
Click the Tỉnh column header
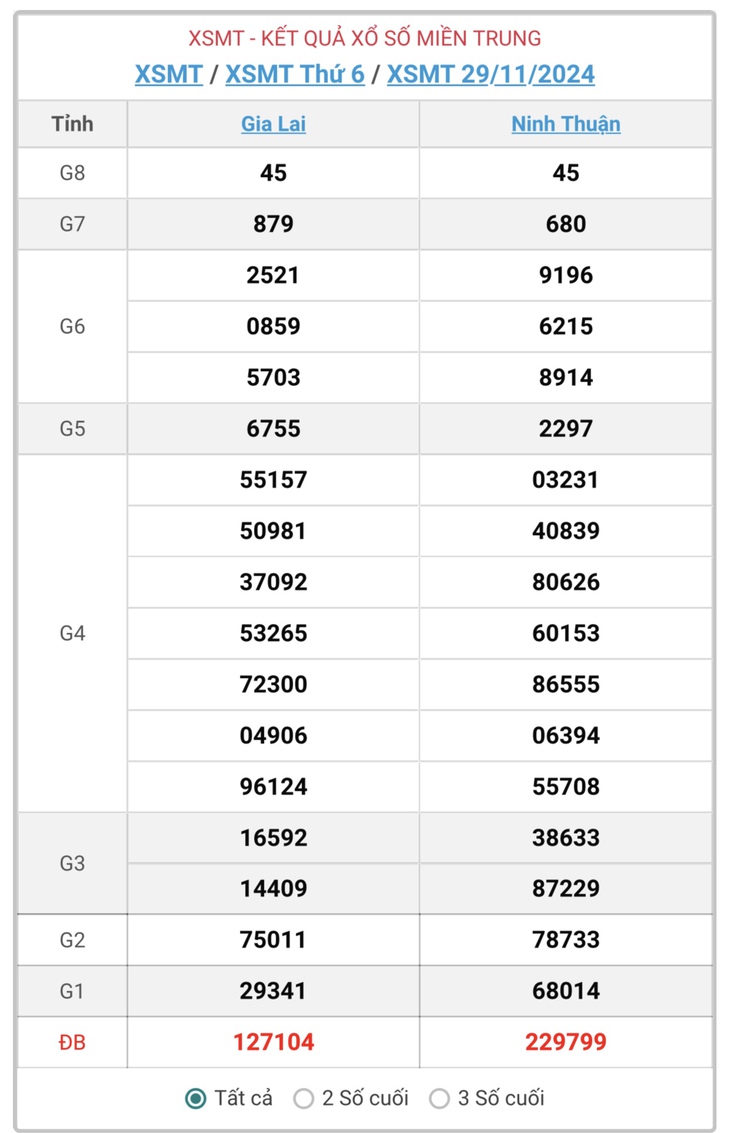(72, 124)
